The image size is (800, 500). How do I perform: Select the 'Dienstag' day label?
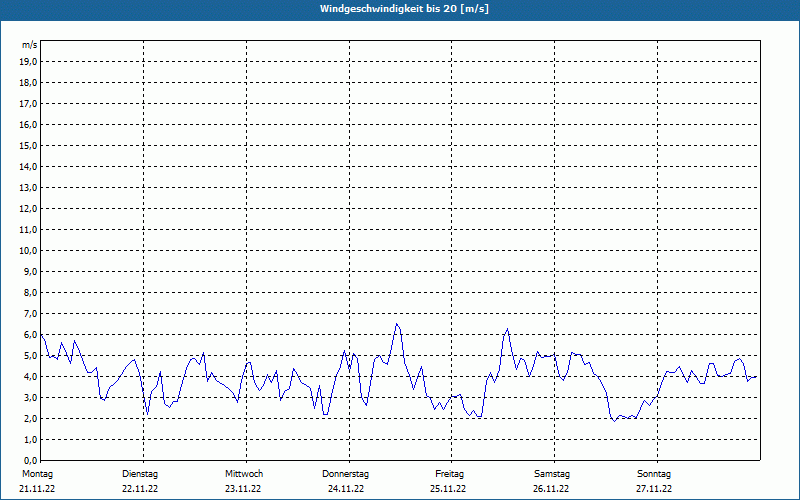tap(140, 474)
